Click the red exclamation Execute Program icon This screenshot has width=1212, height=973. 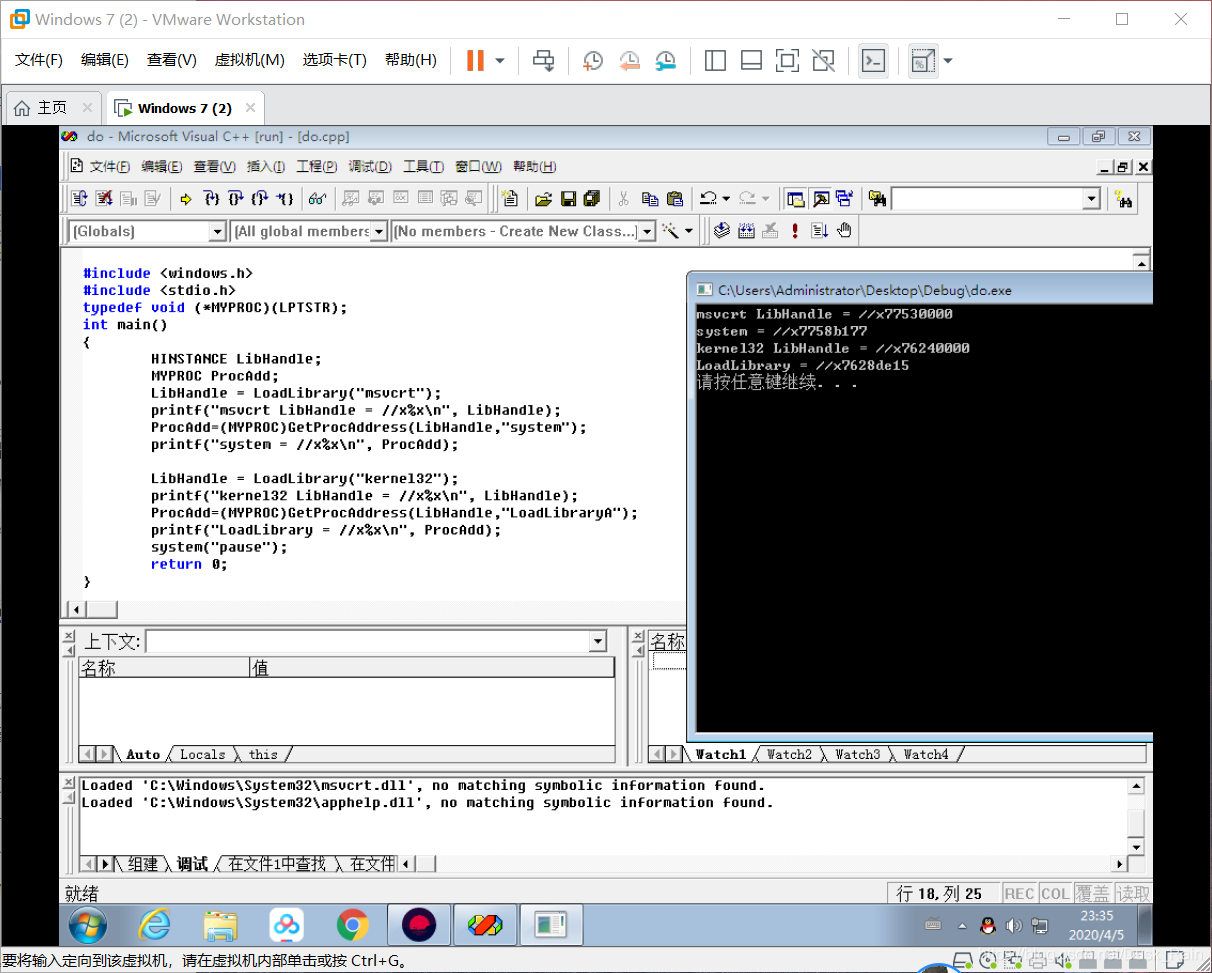click(795, 231)
